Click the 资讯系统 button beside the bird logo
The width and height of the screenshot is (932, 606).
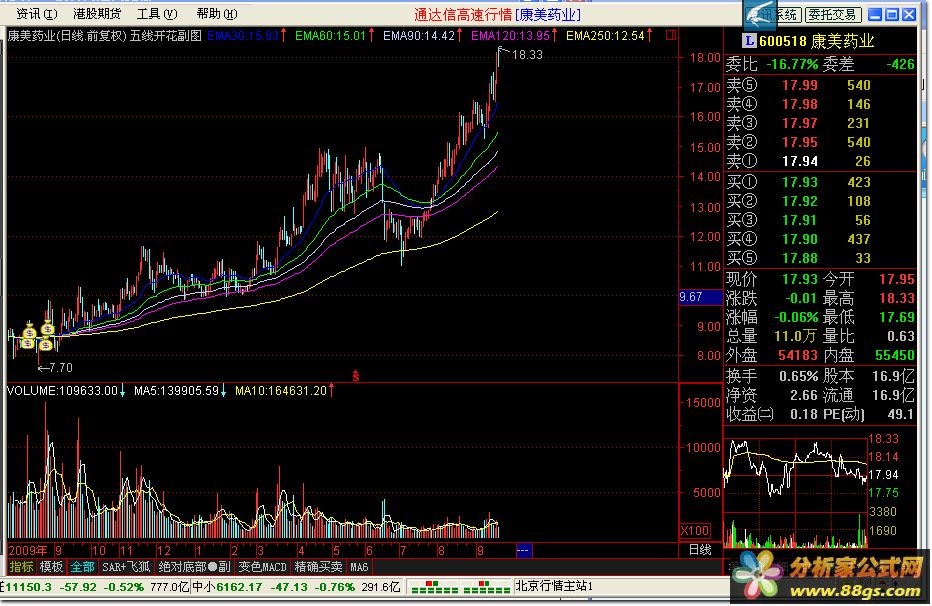pos(788,14)
